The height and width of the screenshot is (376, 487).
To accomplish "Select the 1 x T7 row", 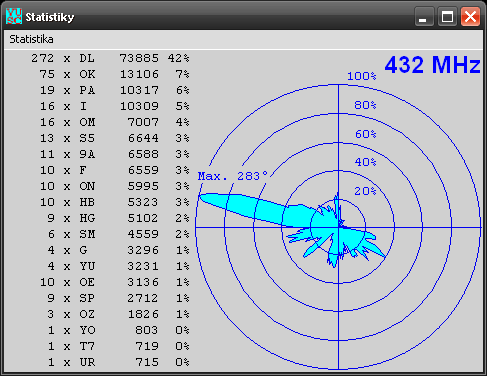I will [118, 346].
